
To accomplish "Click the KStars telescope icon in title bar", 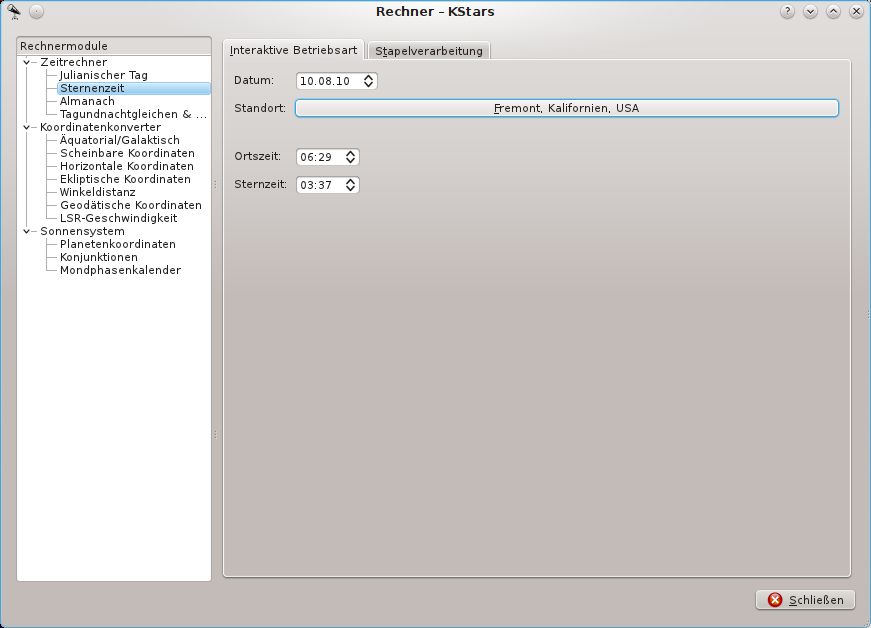I will (x=15, y=12).
